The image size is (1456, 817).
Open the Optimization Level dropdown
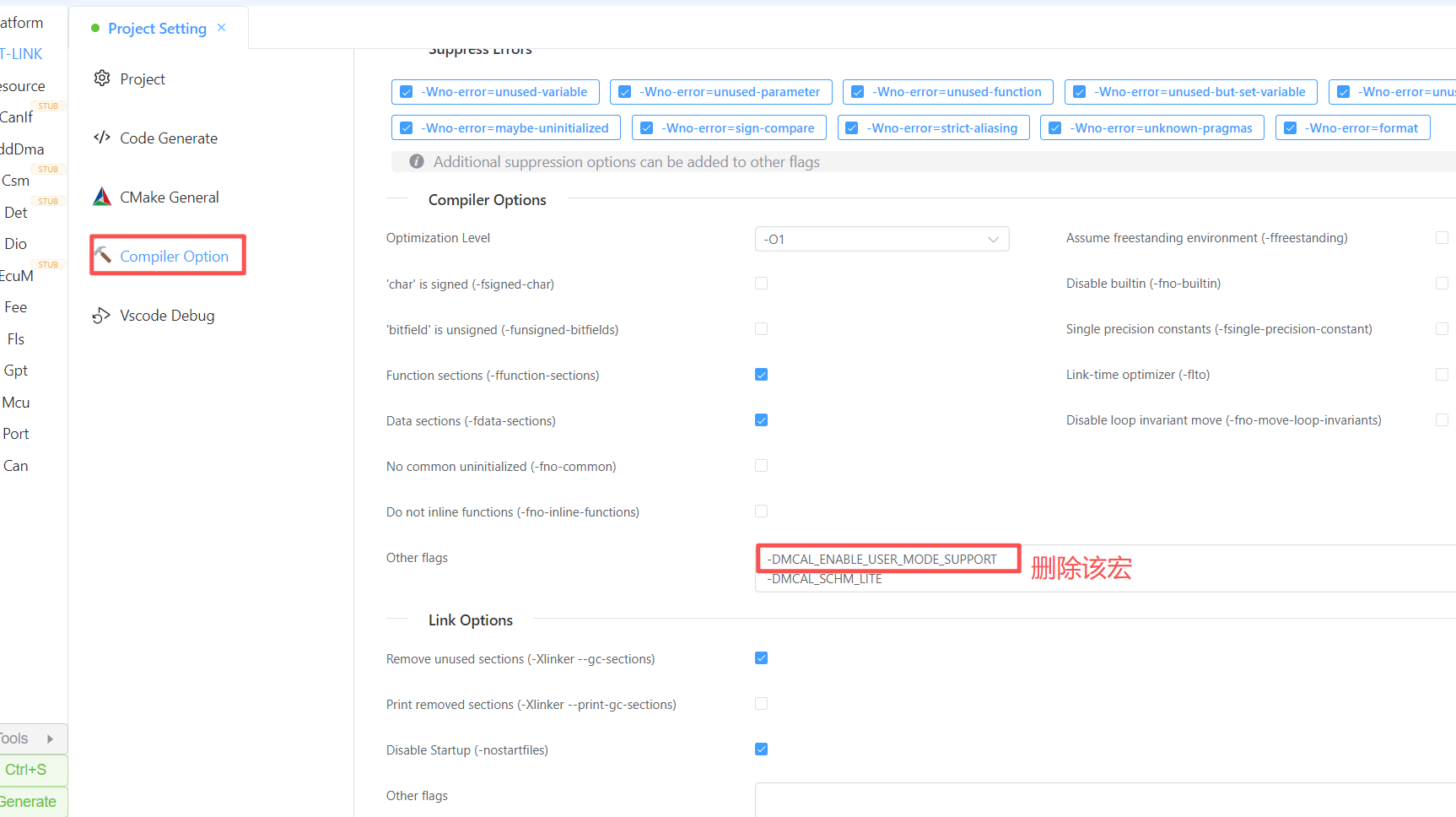click(882, 239)
